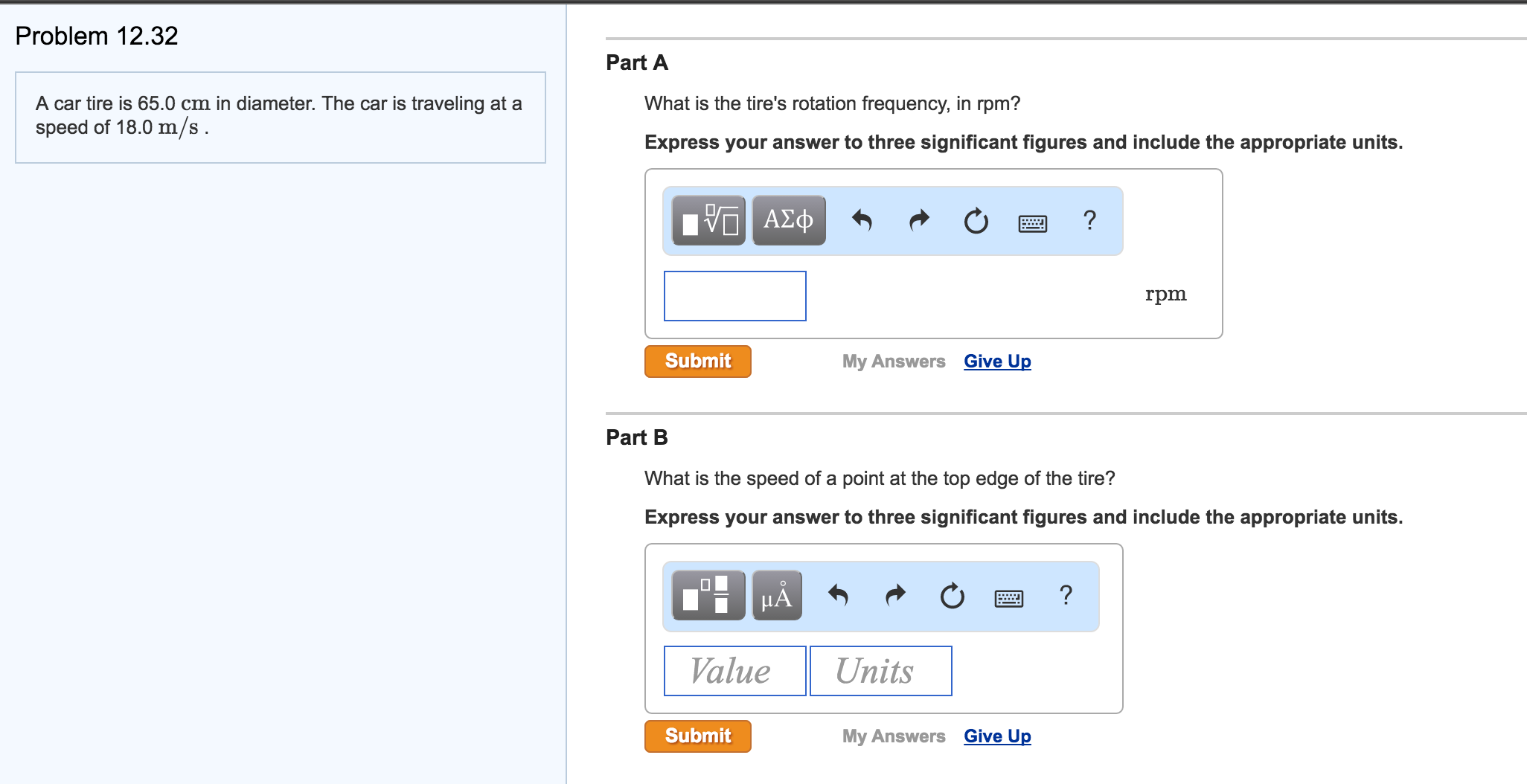Screen dimensions: 1527x784
Task: Undo the last entry in Part A
Action: tap(863, 219)
